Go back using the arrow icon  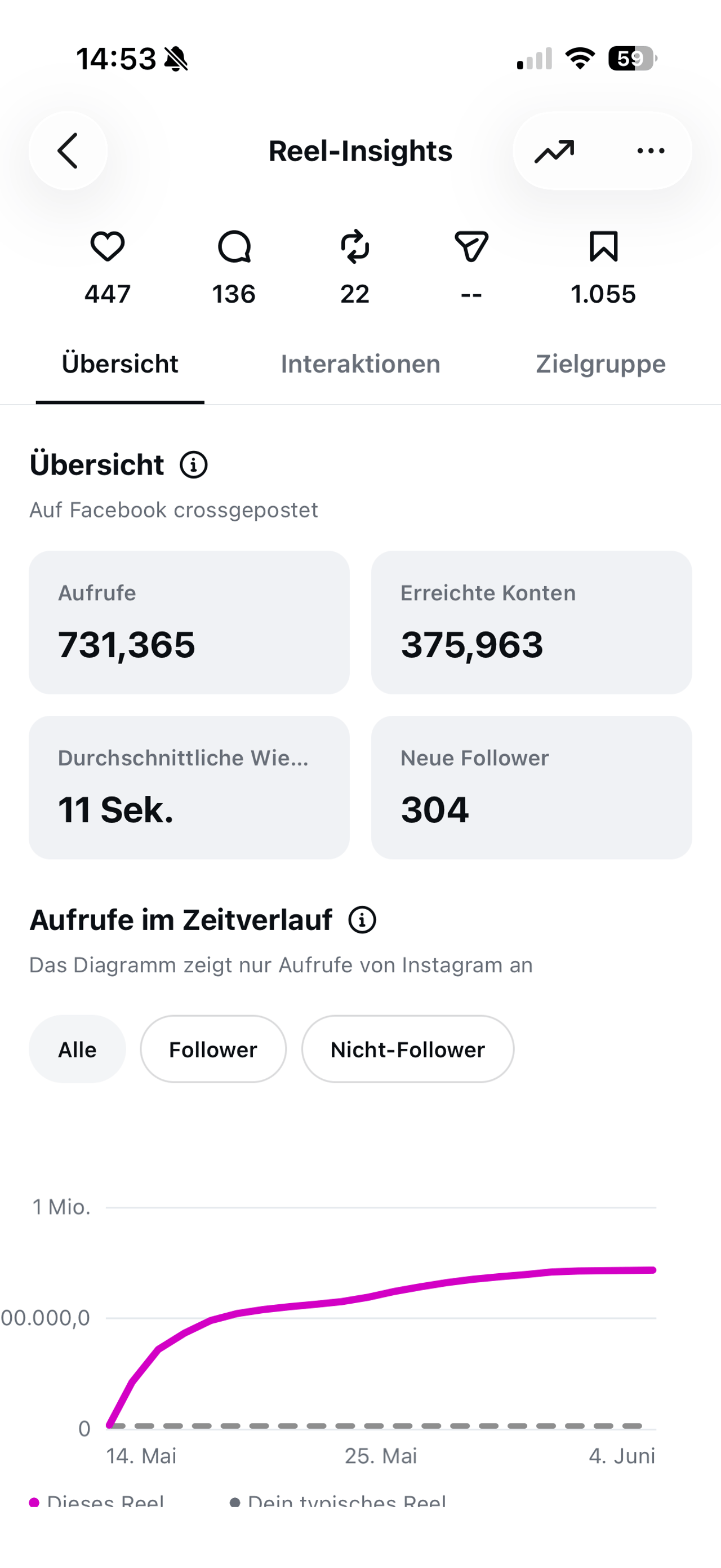[x=68, y=150]
